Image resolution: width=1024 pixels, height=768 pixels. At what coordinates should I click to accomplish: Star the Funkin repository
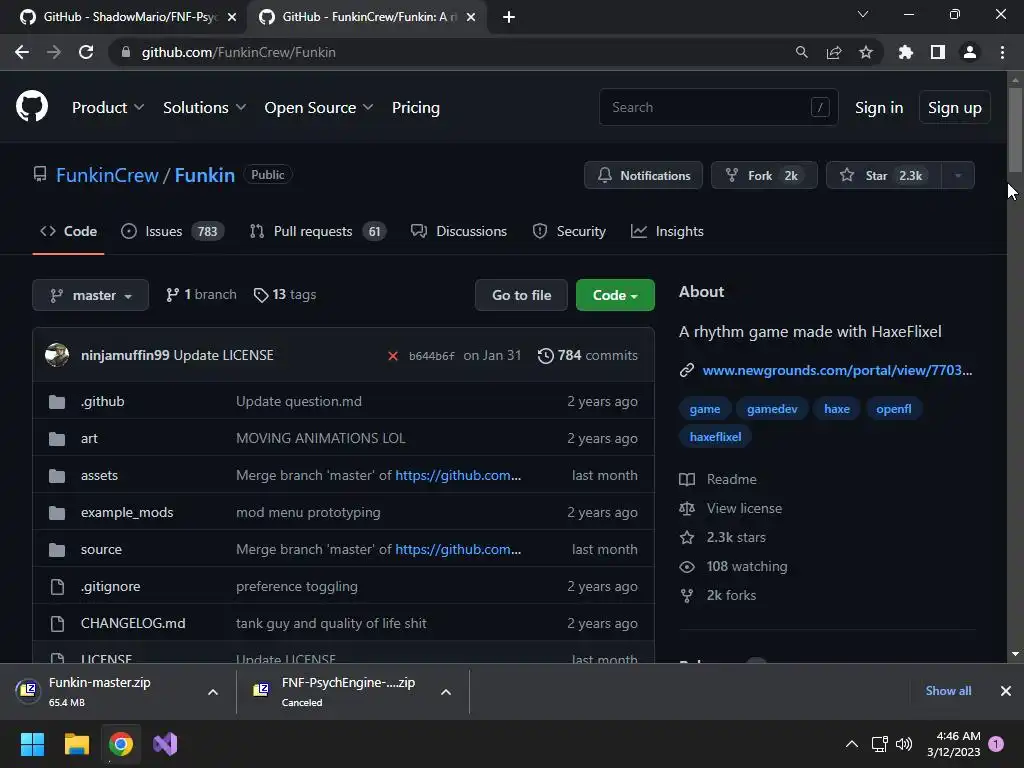[x=884, y=175]
